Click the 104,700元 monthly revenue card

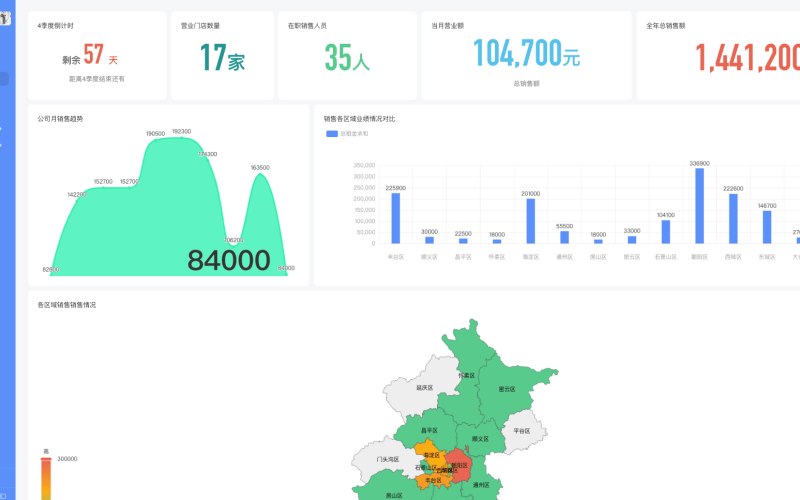pyautogui.click(x=526, y=56)
